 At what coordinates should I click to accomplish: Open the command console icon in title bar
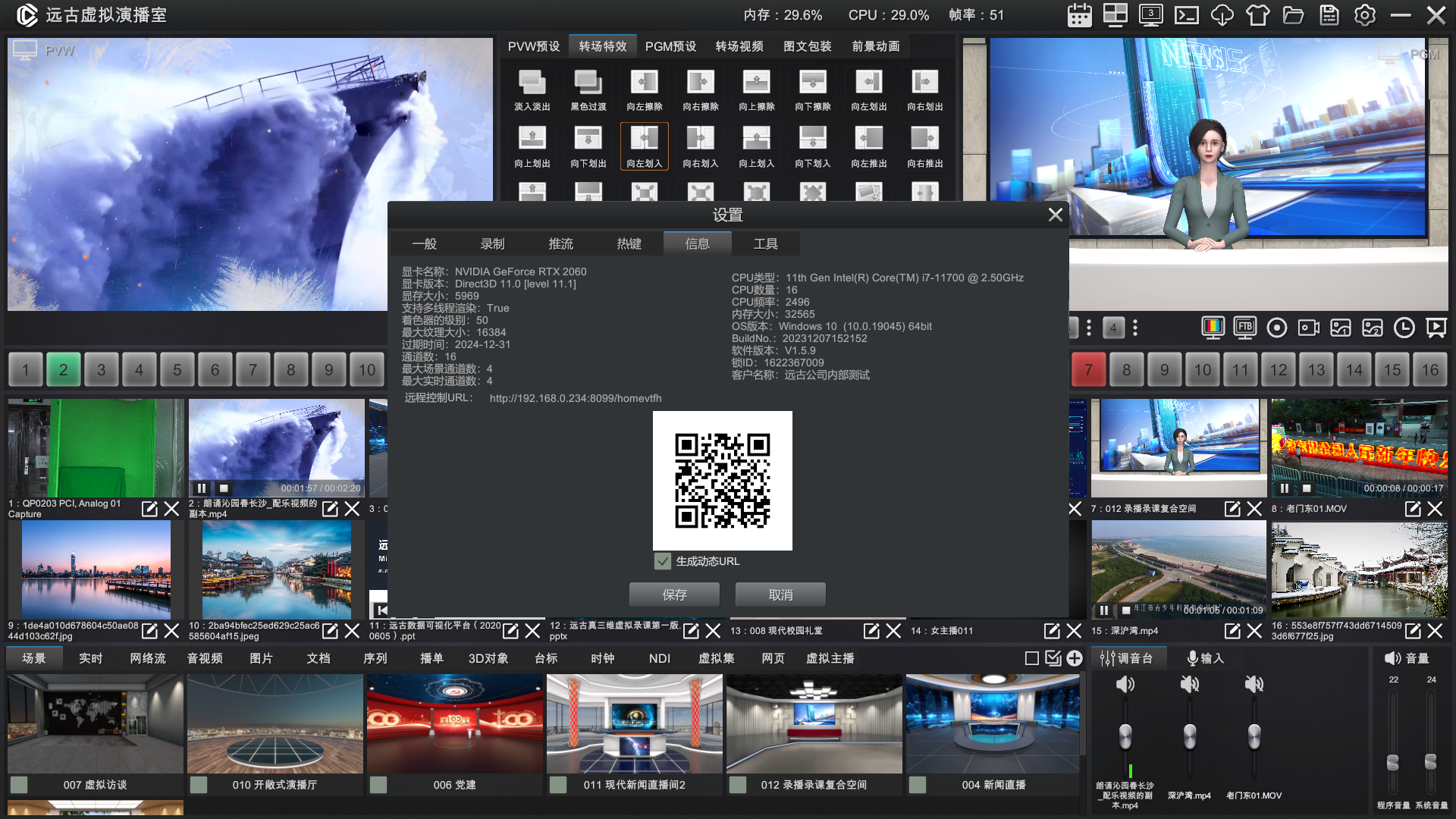click(1186, 15)
